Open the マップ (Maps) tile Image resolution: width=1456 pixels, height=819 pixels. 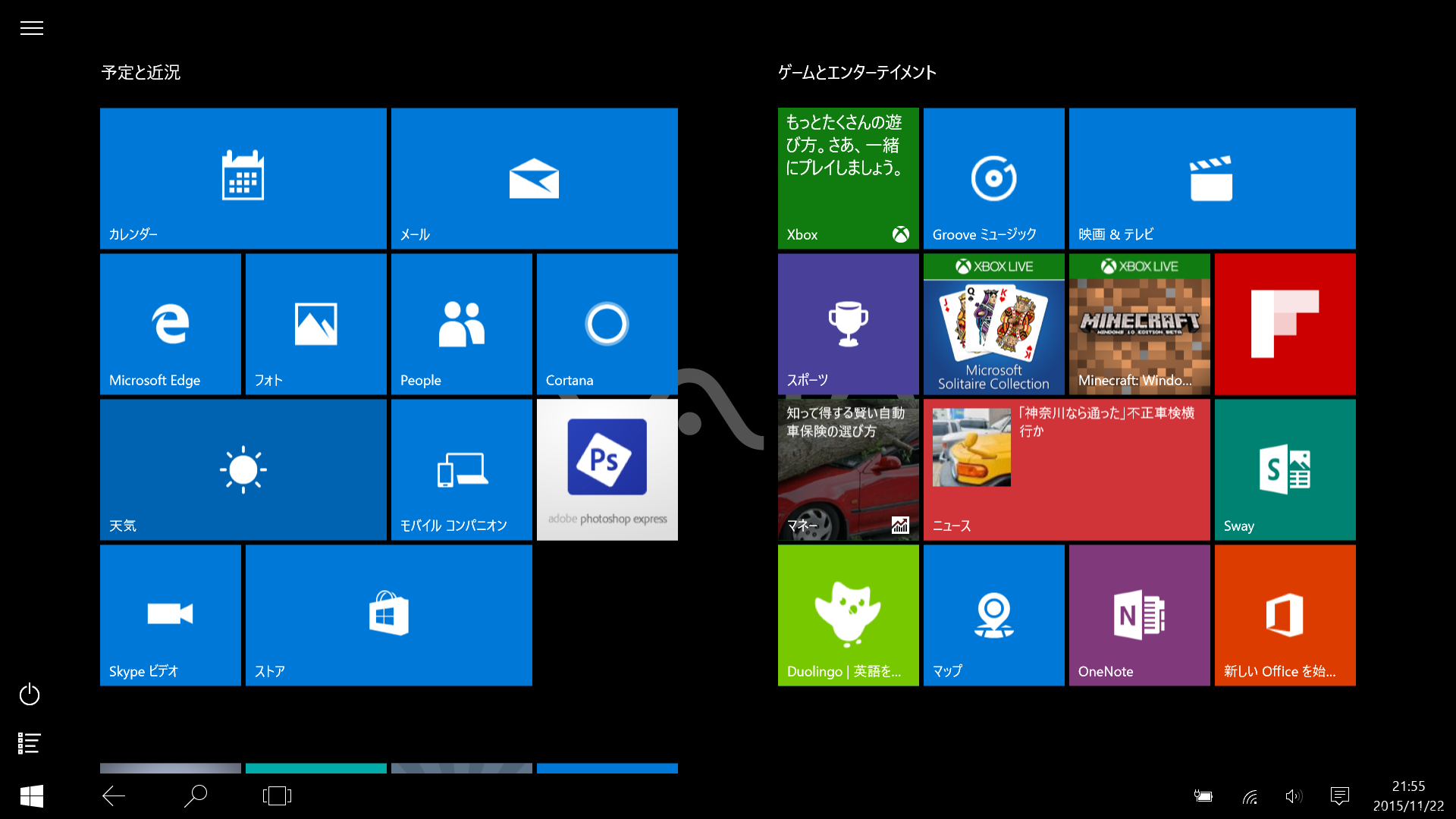[x=993, y=615]
